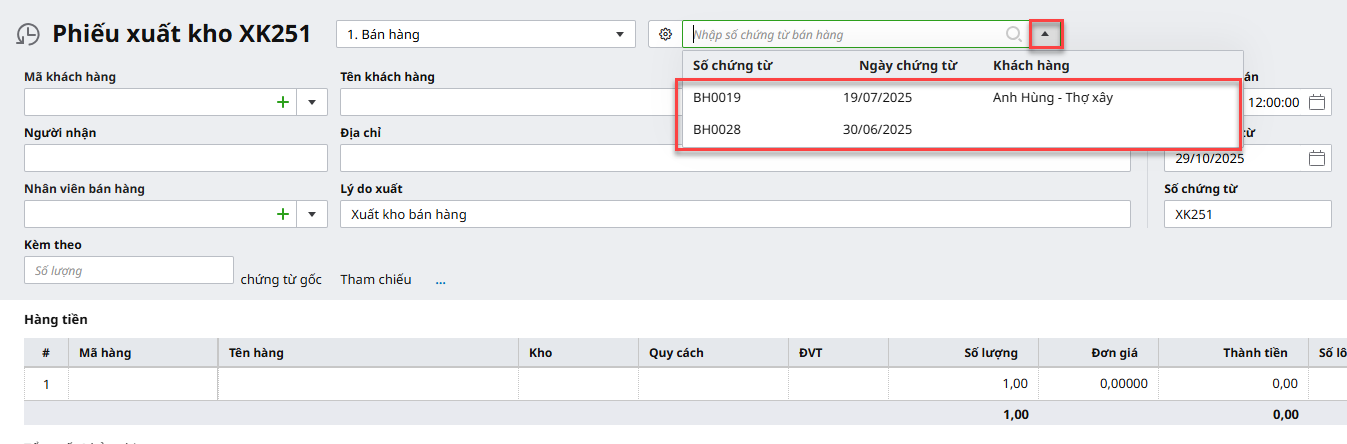Click the history clock icon beside the title
This screenshot has width=1347, height=444.
27,35
